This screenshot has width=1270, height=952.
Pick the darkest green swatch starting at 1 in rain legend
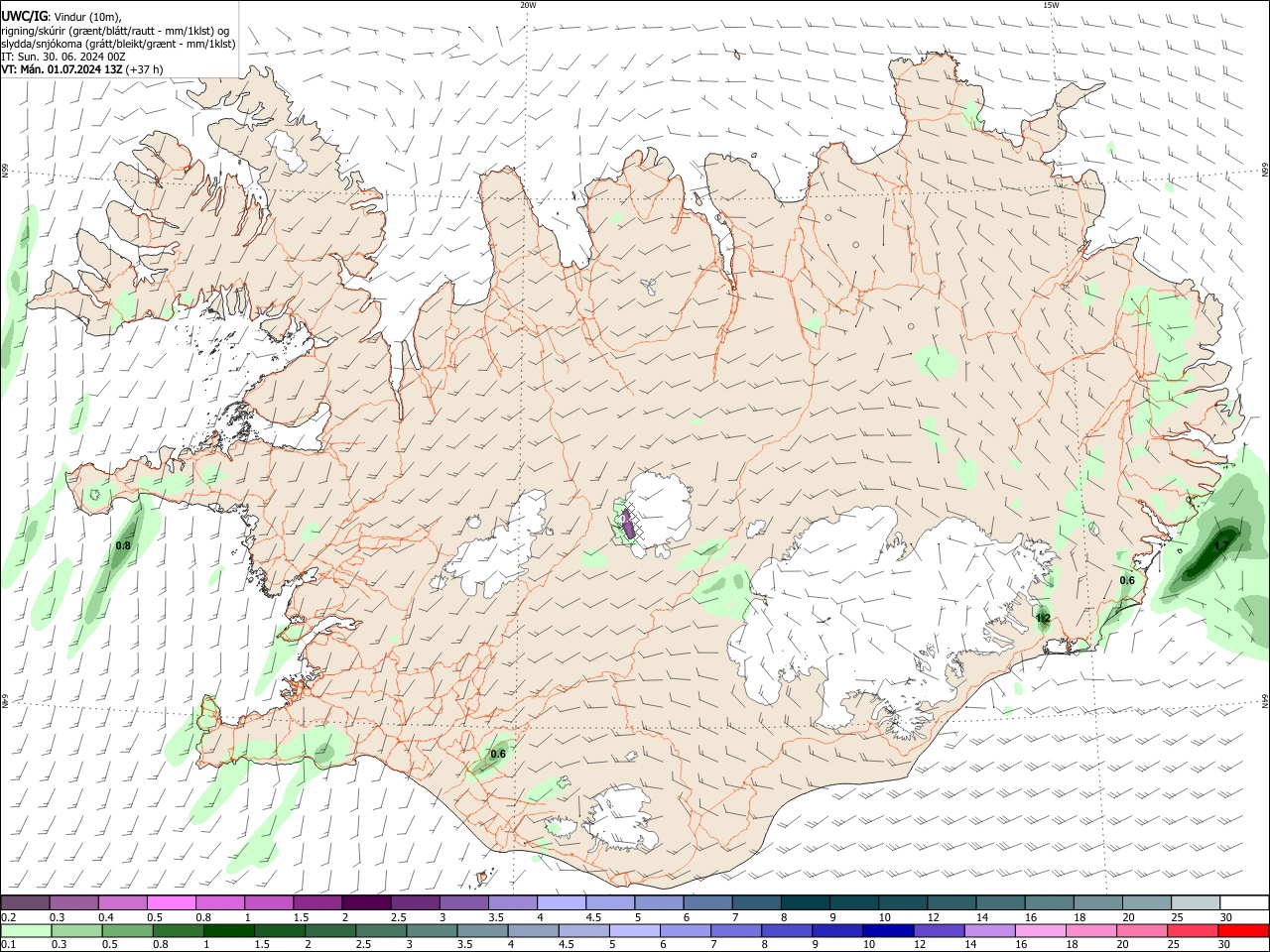[229, 930]
